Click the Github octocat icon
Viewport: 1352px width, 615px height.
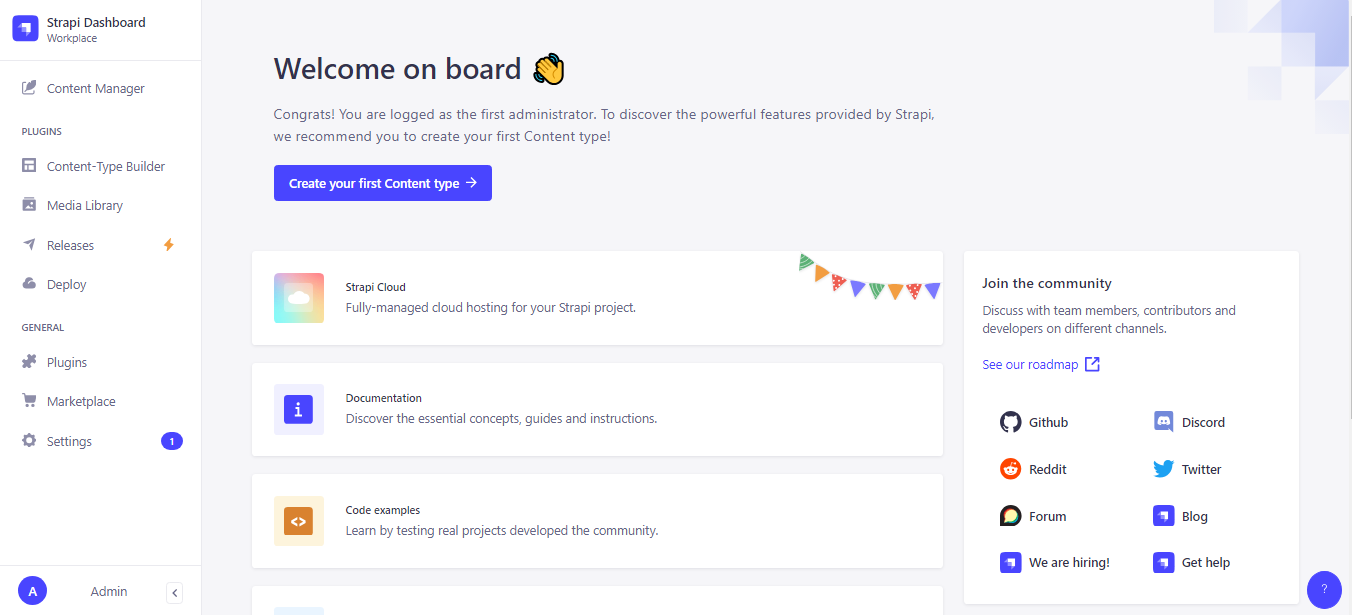tap(1010, 422)
